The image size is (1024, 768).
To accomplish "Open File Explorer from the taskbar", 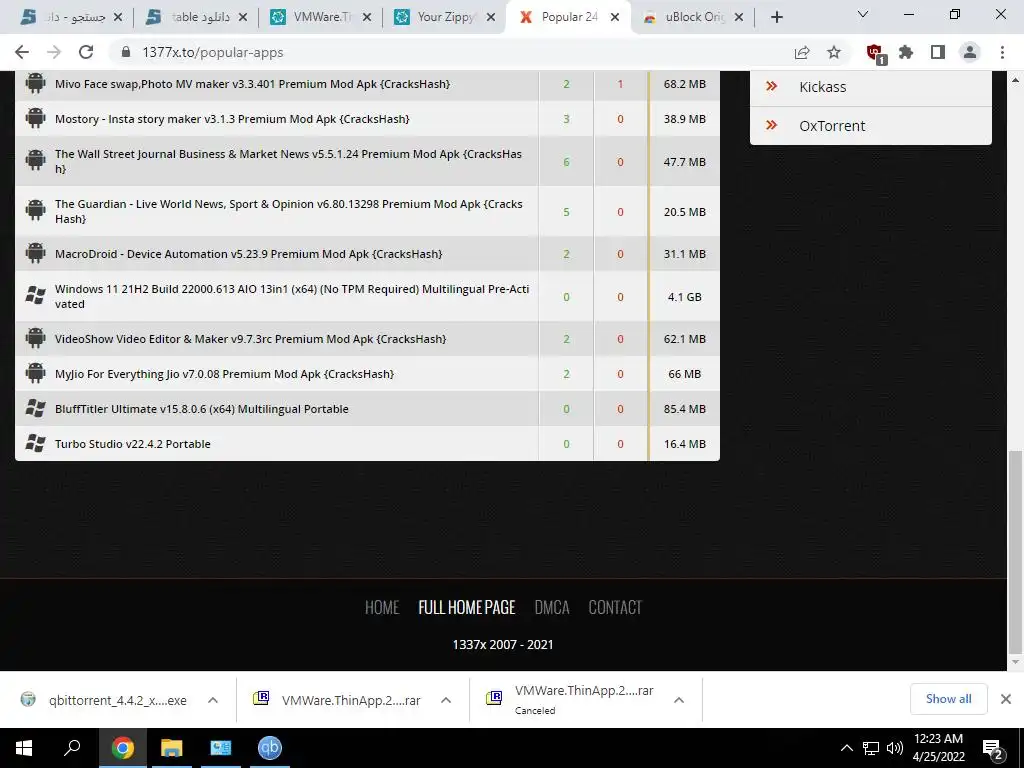I will (x=172, y=748).
